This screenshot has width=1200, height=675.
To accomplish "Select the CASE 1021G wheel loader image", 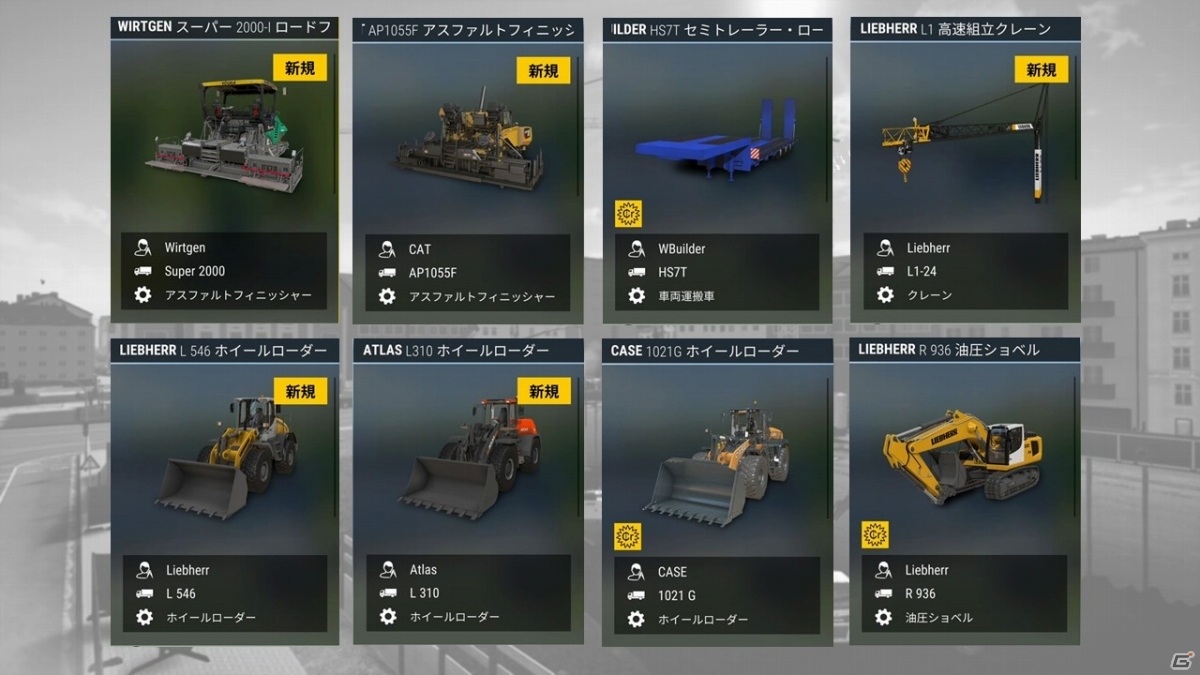I will point(716,465).
